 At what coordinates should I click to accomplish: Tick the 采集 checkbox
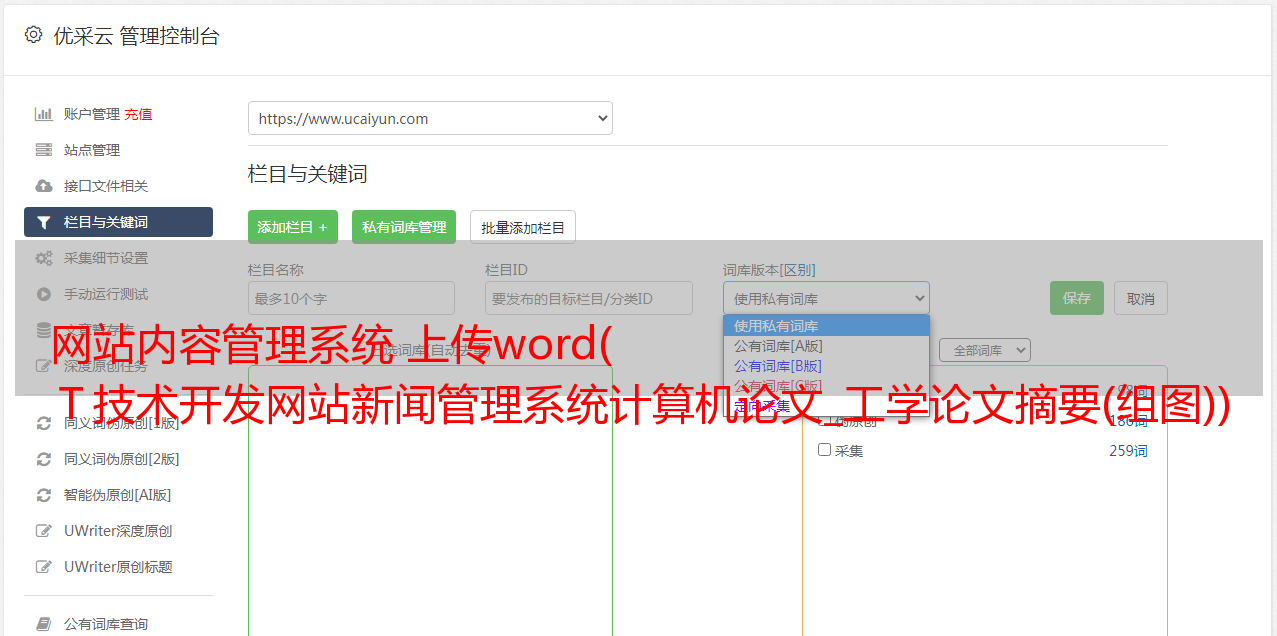pos(824,450)
